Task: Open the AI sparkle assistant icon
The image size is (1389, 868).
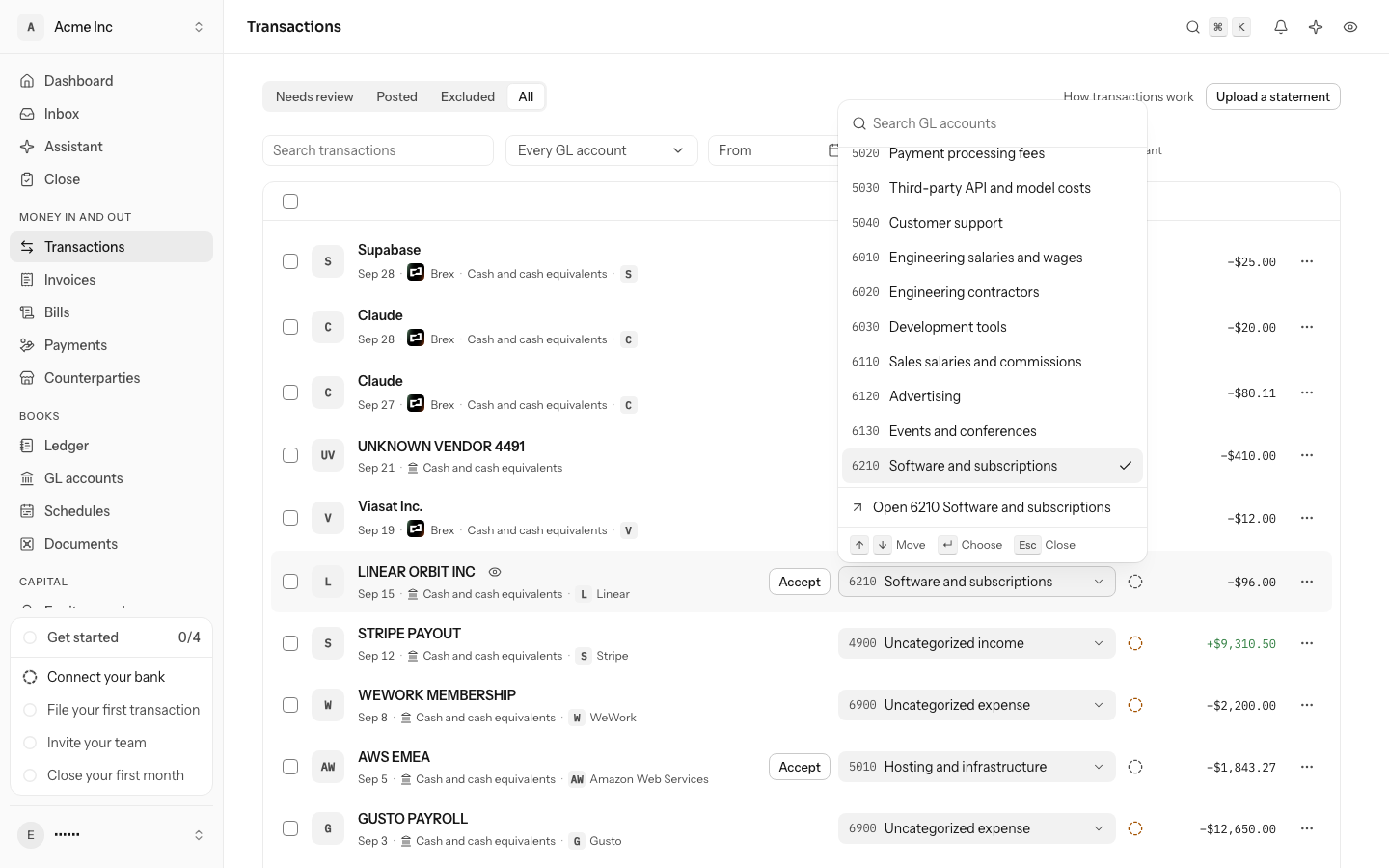Action: (1316, 27)
